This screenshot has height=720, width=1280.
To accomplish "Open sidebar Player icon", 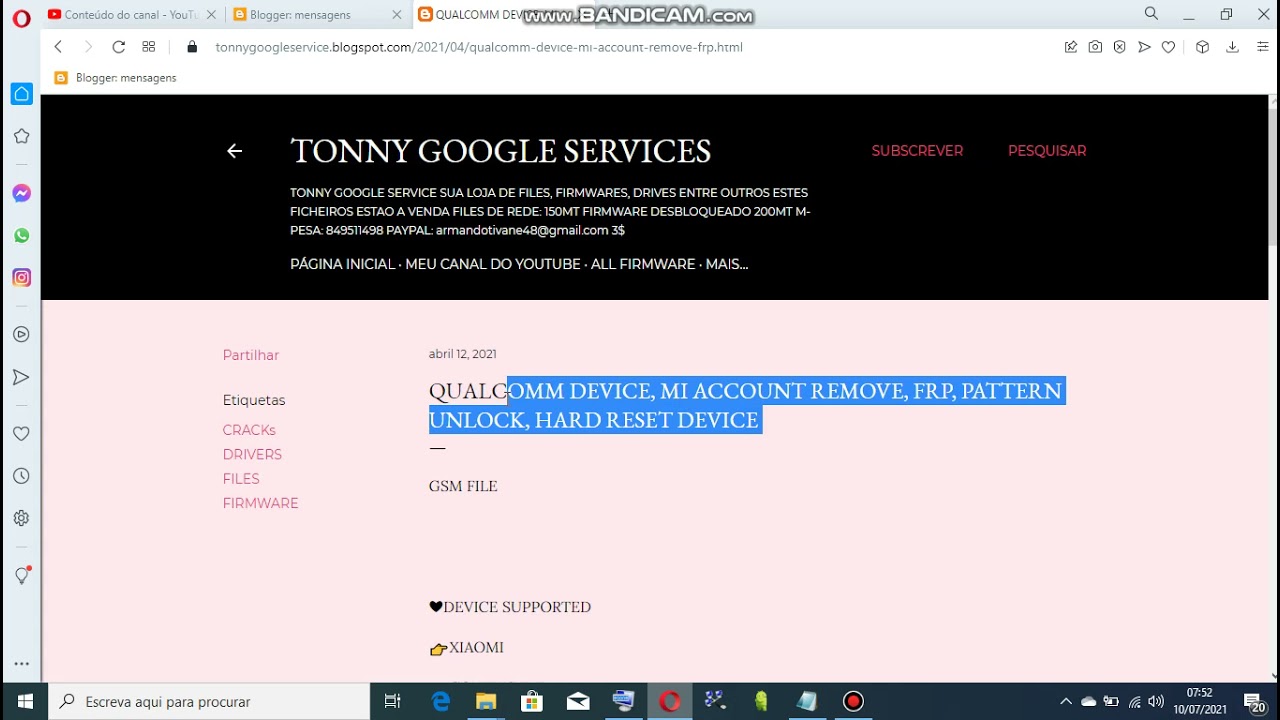I will (21, 334).
